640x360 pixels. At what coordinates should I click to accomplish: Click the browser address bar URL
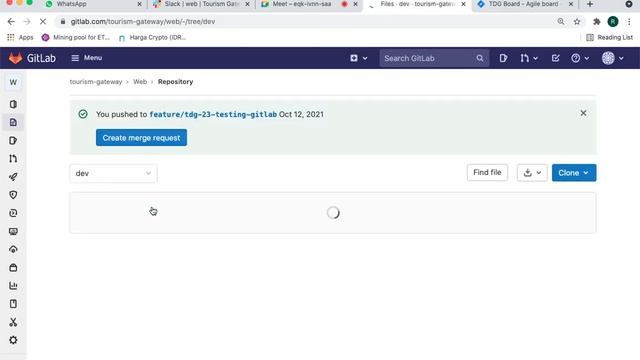142,22
